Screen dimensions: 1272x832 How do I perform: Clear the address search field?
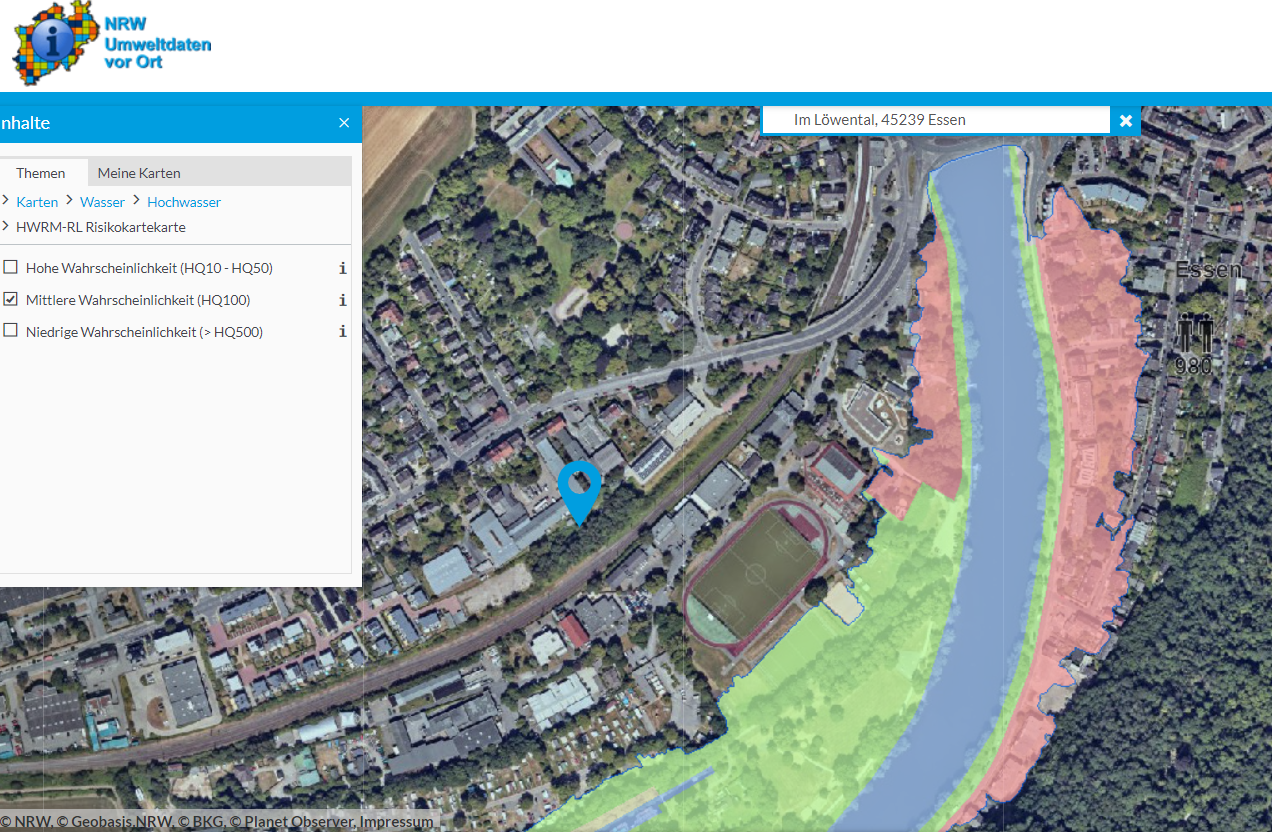1125,120
